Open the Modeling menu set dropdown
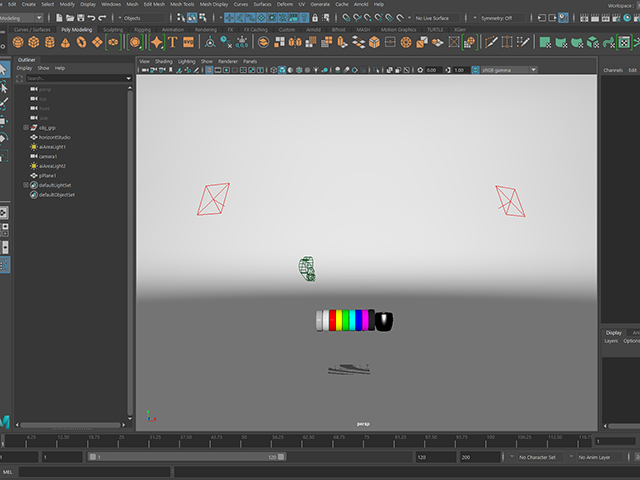The image size is (640, 480). (x=21, y=18)
